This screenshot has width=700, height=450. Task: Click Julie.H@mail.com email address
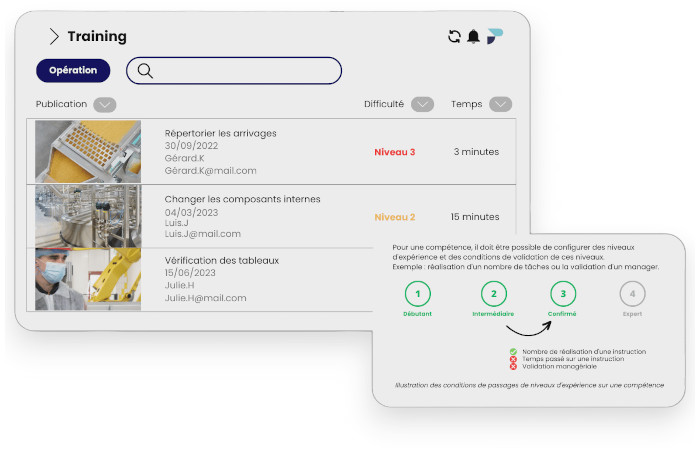[205, 298]
